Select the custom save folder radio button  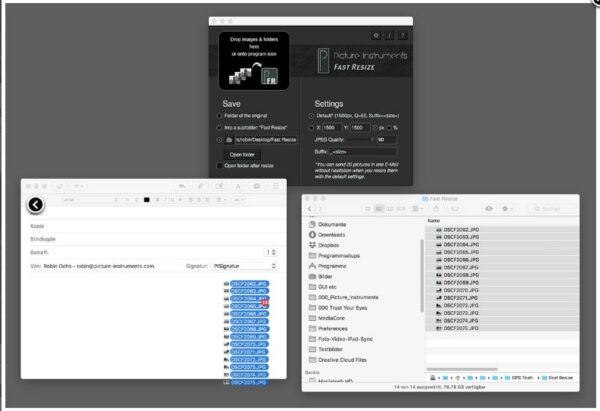click(x=219, y=140)
